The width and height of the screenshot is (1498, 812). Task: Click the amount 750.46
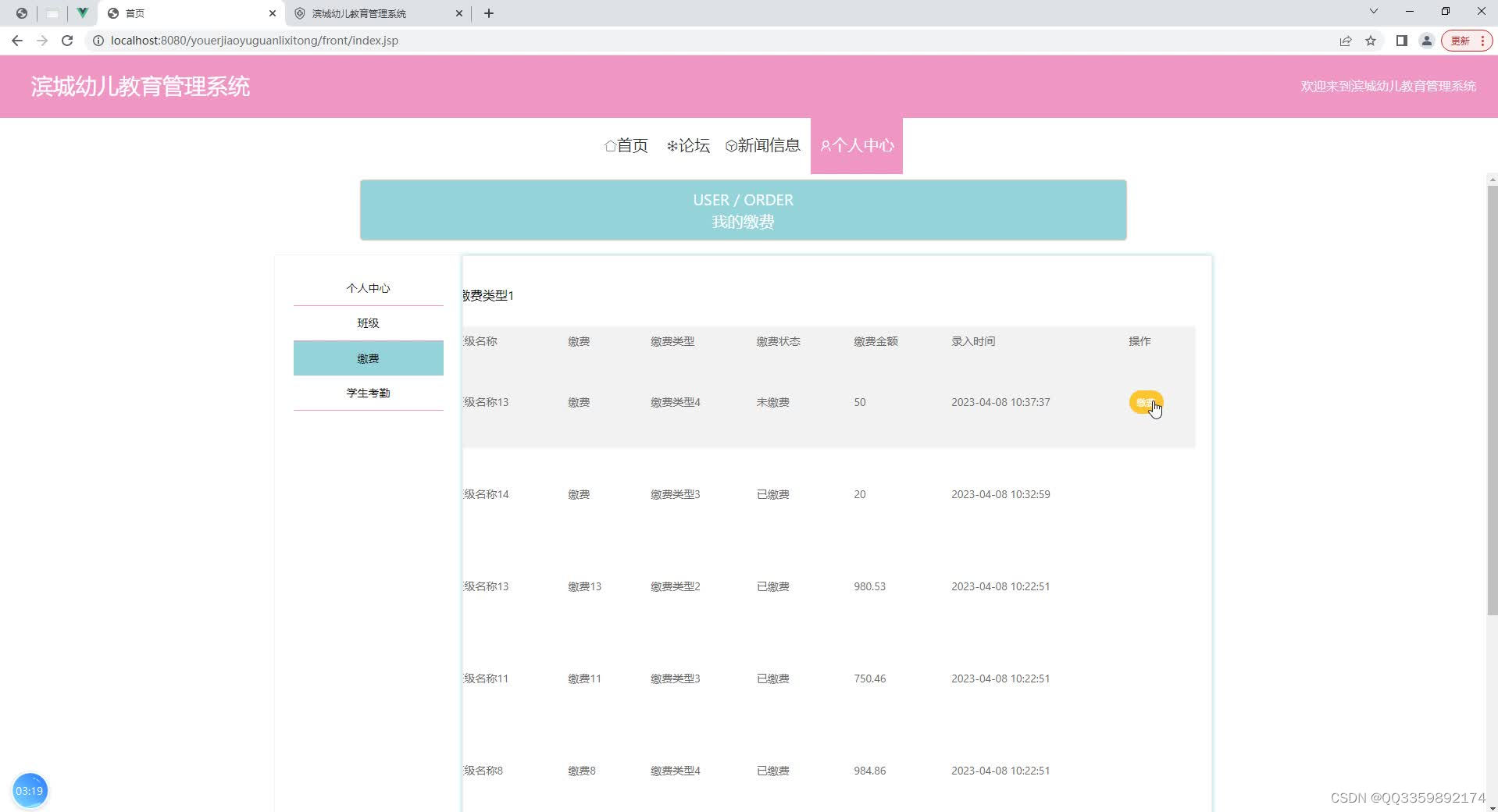(869, 678)
